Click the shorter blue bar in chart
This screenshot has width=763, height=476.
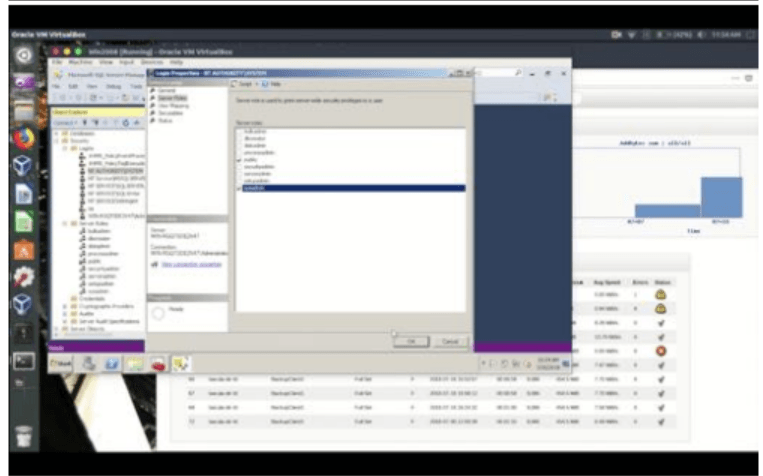tap(668, 211)
